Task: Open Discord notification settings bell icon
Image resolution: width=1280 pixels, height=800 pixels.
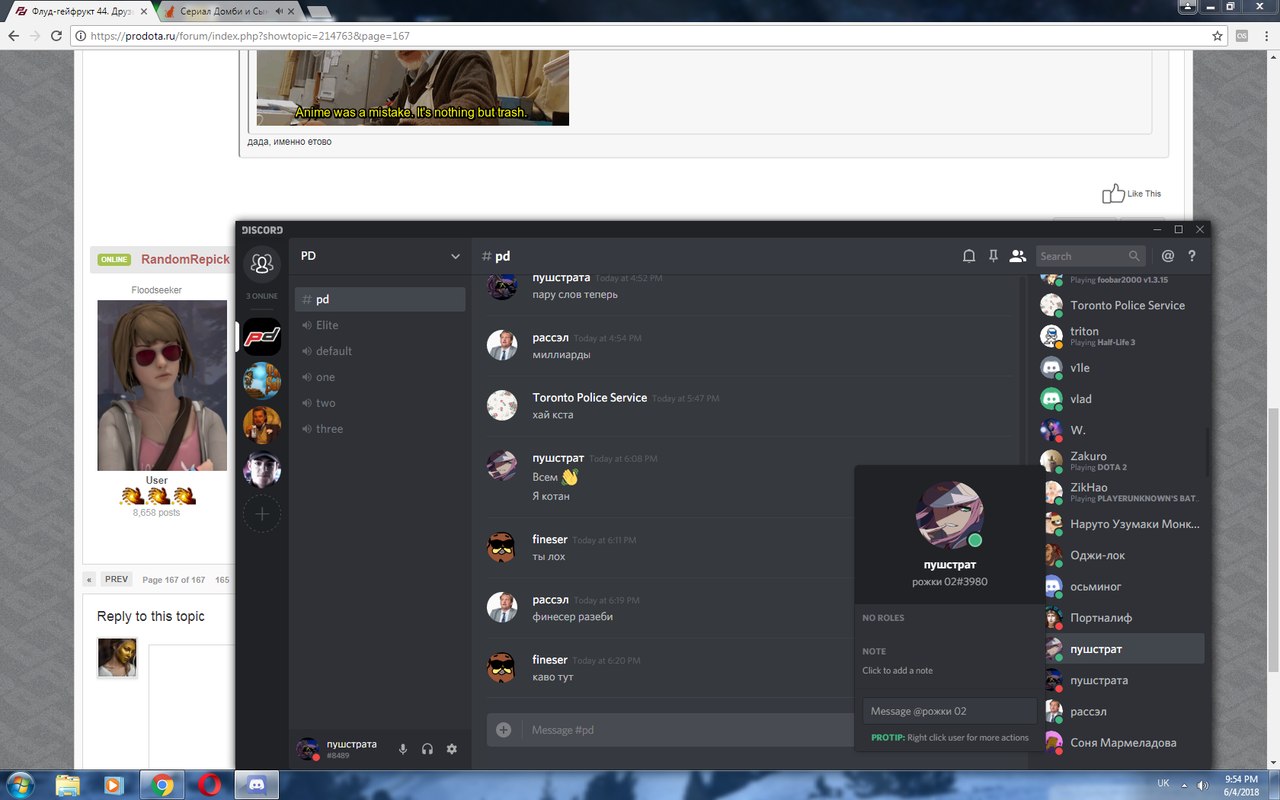Action: click(x=969, y=256)
